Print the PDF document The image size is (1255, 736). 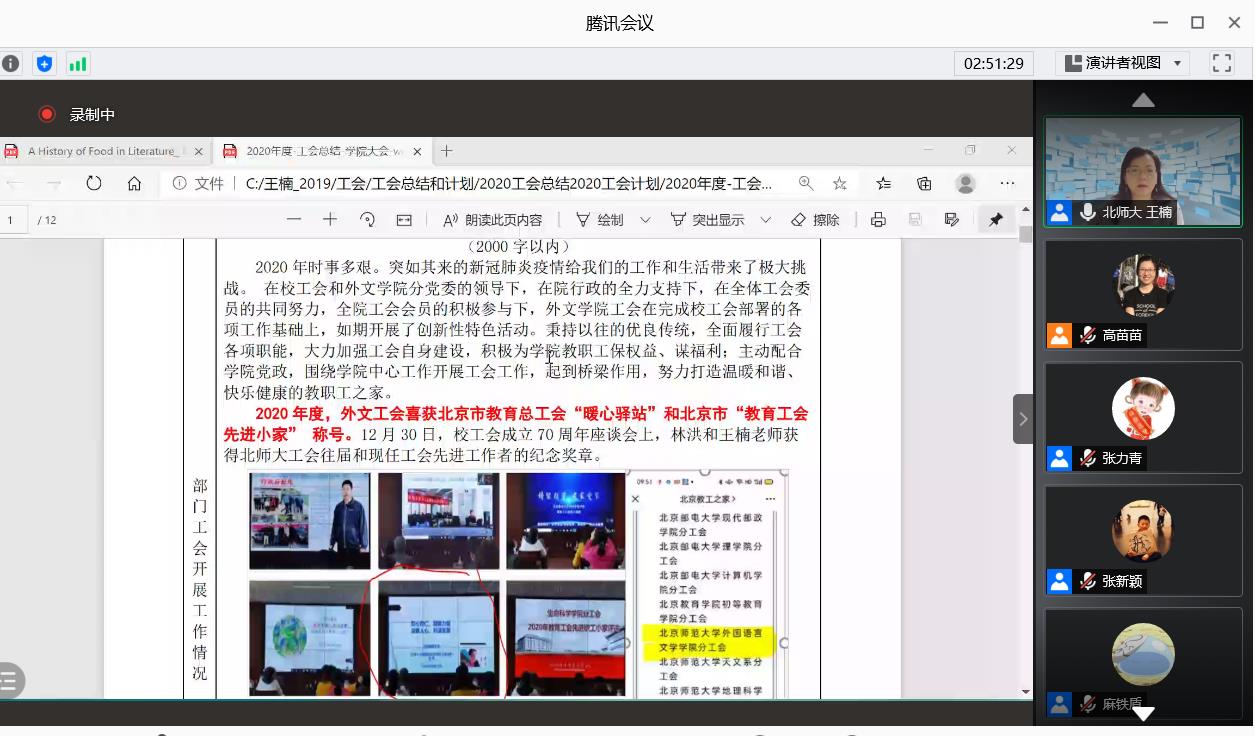coord(878,220)
